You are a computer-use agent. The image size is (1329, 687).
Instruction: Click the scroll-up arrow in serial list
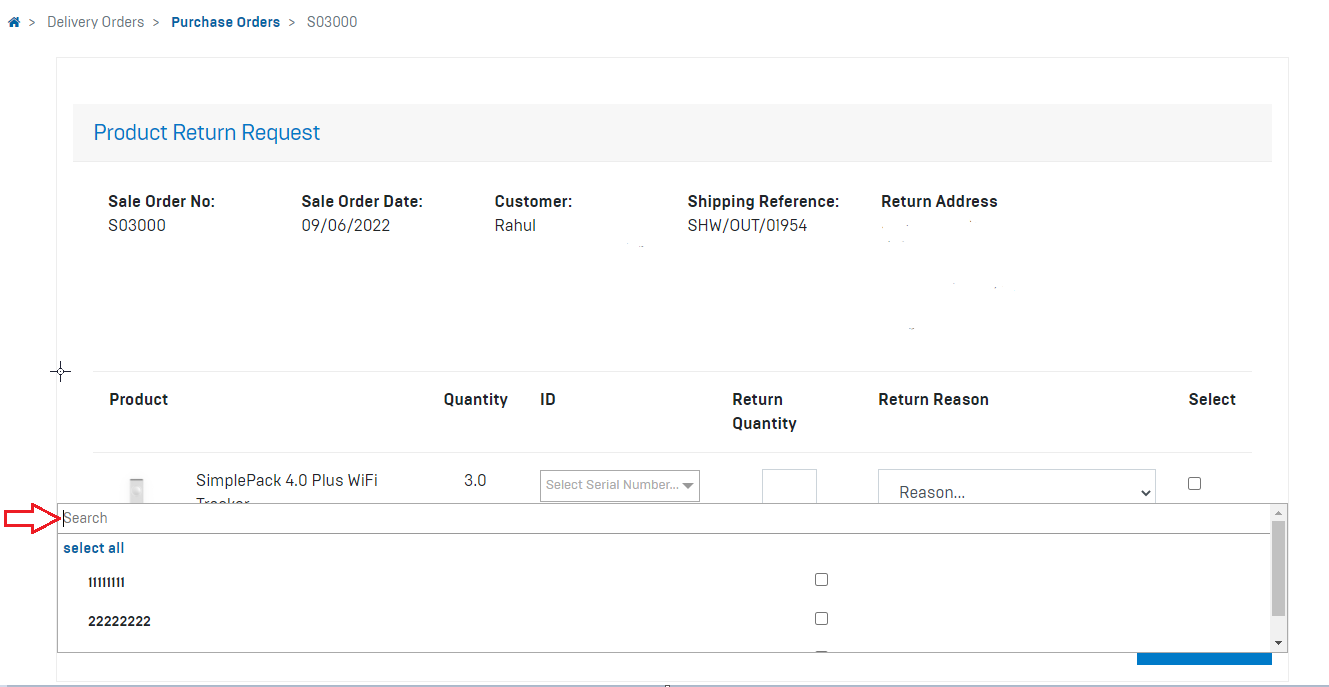click(1278, 512)
